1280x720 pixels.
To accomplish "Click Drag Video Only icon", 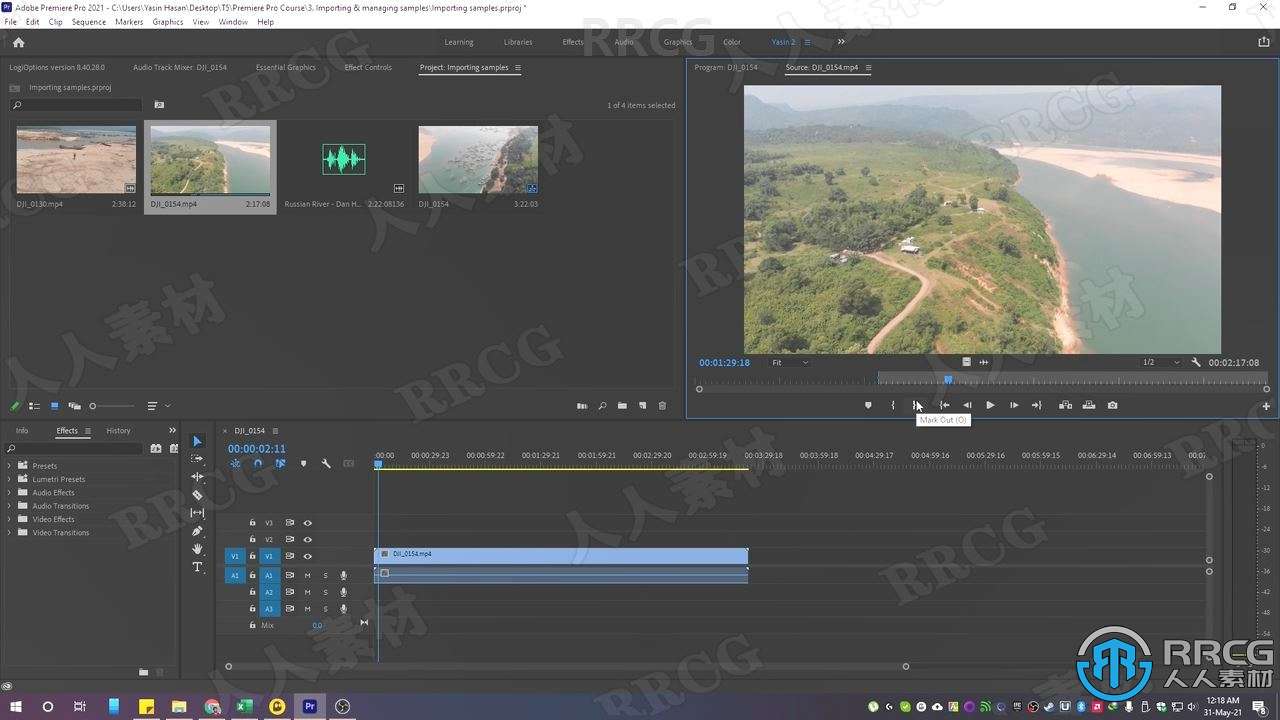I will coord(967,362).
